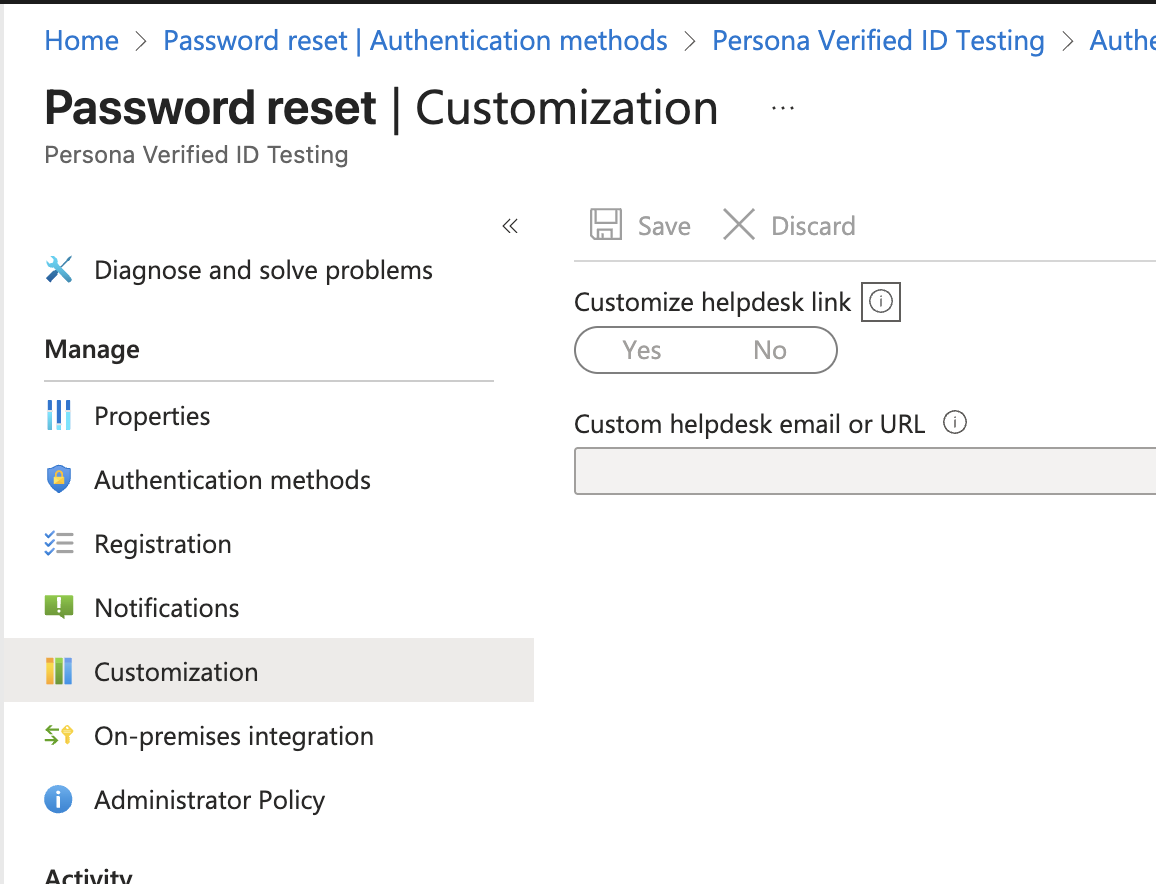Click the Persona Verified ID Testing subtitle
The width and height of the screenshot is (1156, 884).
coord(196,155)
